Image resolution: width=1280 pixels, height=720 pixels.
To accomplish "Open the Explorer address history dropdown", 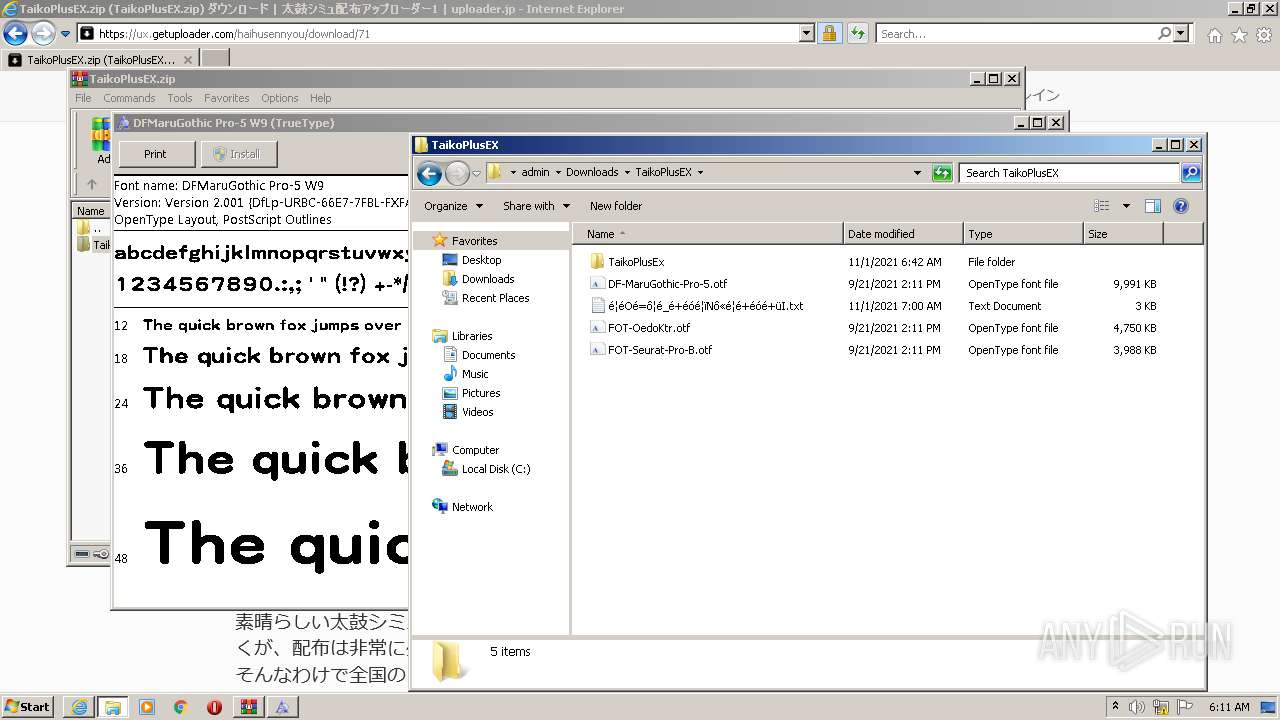I will click(x=917, y=173).
